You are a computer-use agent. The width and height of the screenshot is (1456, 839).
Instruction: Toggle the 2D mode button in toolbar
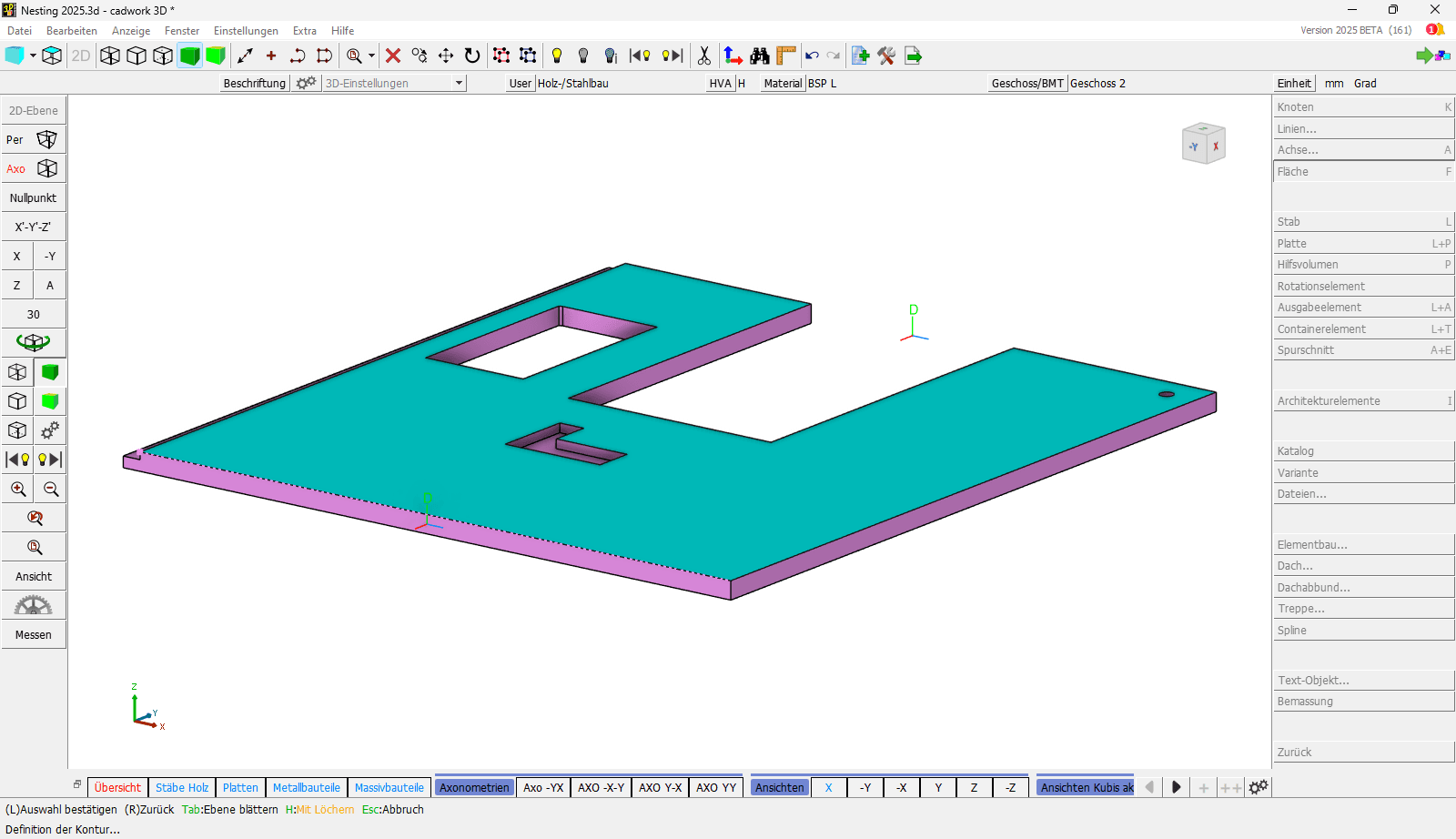coord(81,56)
